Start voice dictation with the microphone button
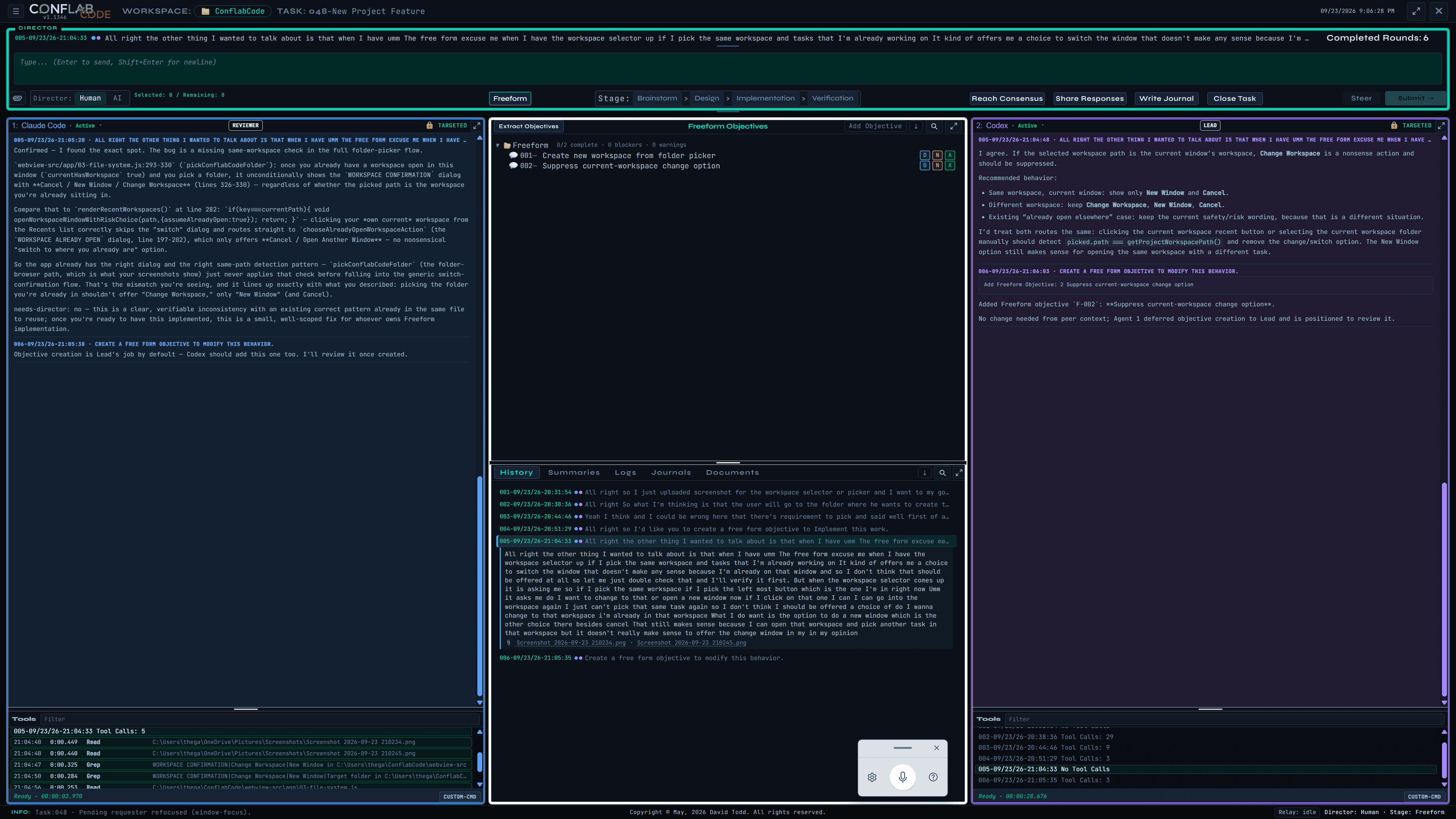The image size is (1456, 819). 903,777
